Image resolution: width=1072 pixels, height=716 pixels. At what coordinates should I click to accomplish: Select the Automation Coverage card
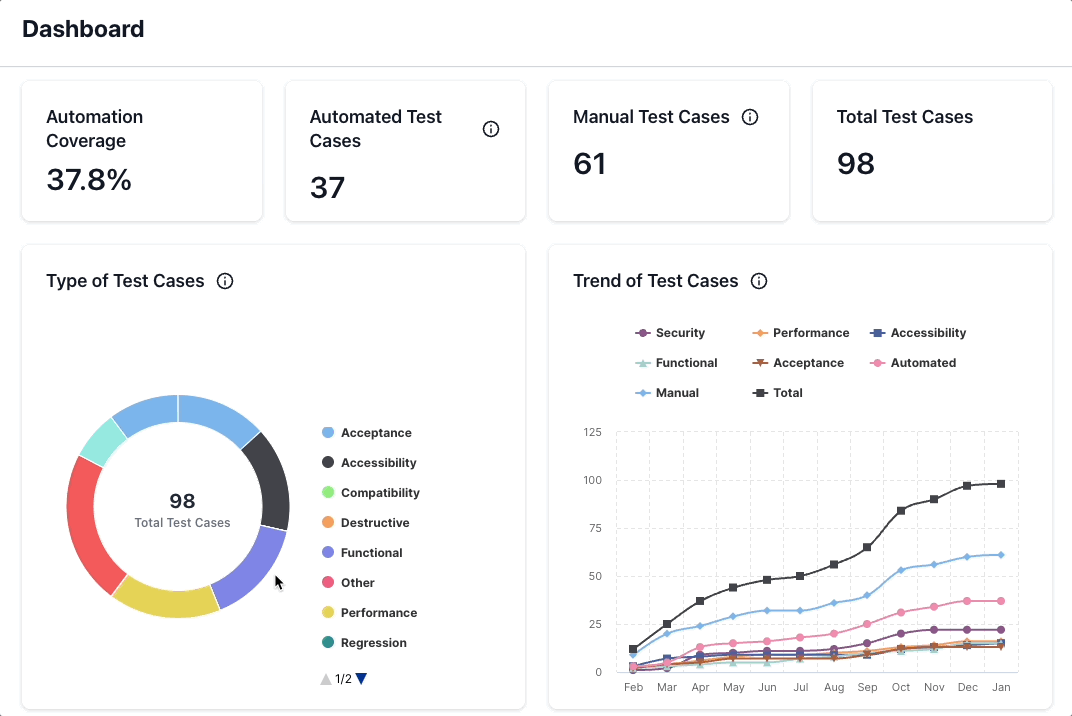tap(141, 150)
